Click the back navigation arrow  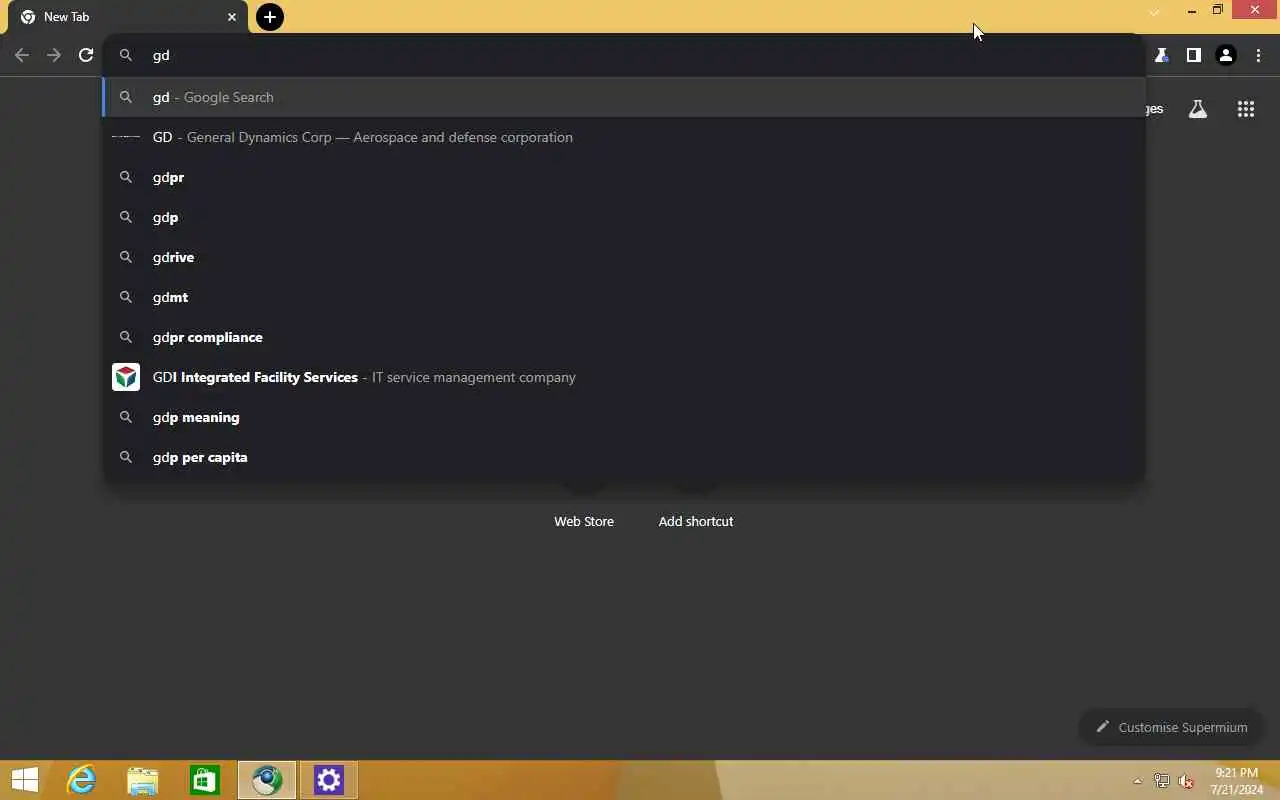point(22,55)
